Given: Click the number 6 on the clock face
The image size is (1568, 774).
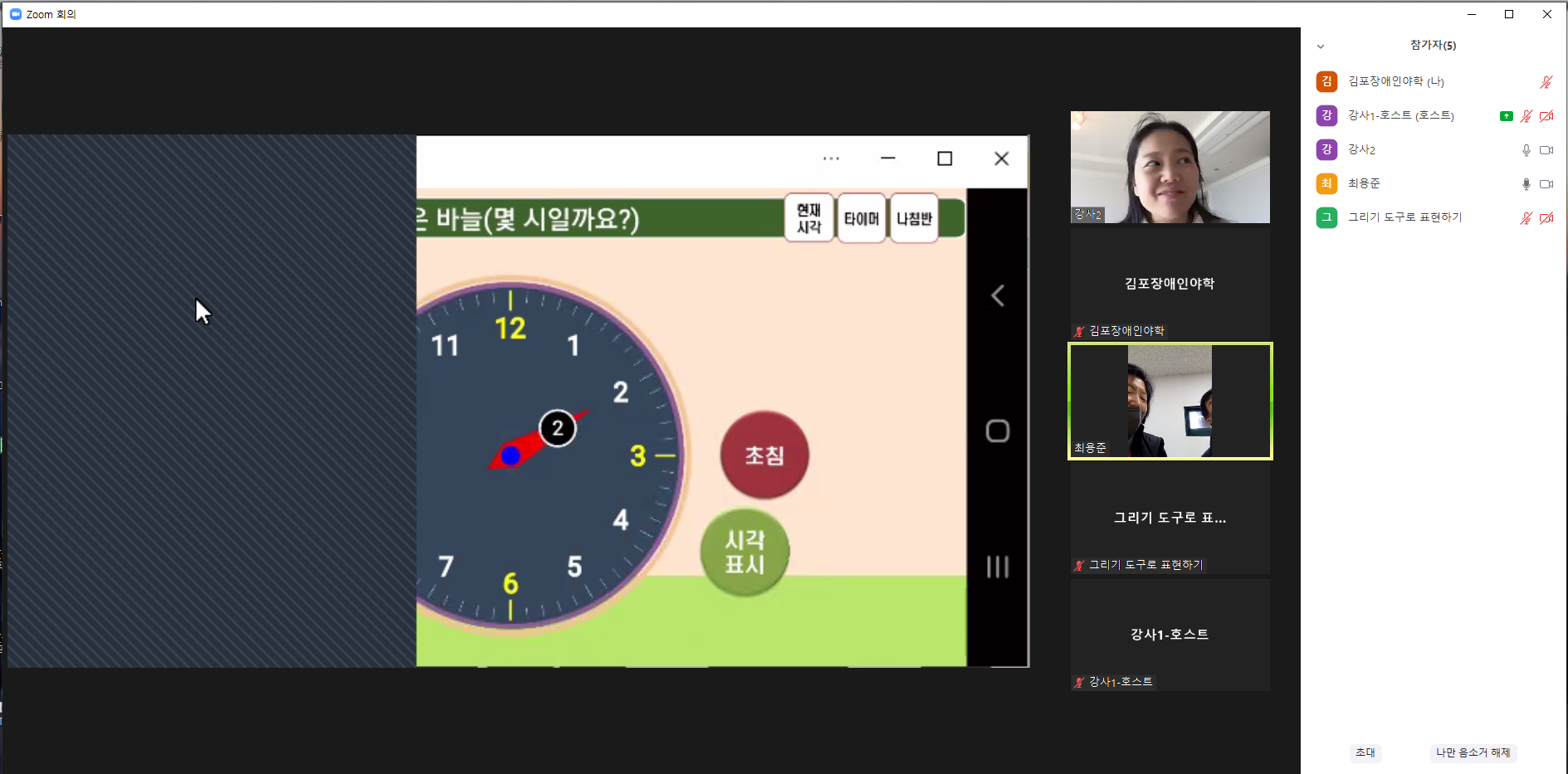Looking at the screenshot, I should pyautogui.click(x=510, y=584).
